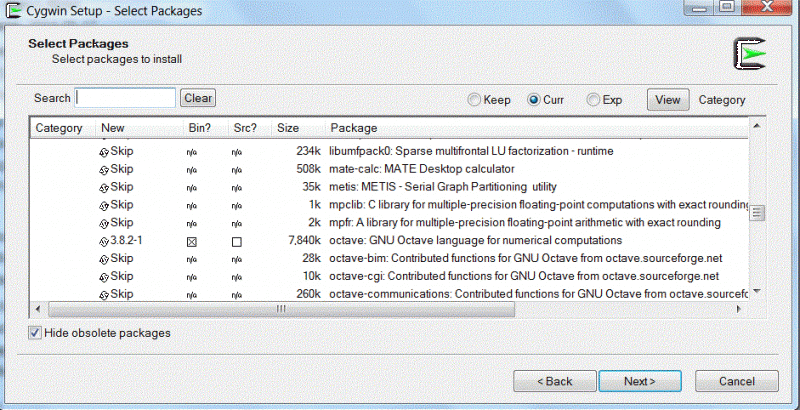Proceed with the Next button

point(640,381)
